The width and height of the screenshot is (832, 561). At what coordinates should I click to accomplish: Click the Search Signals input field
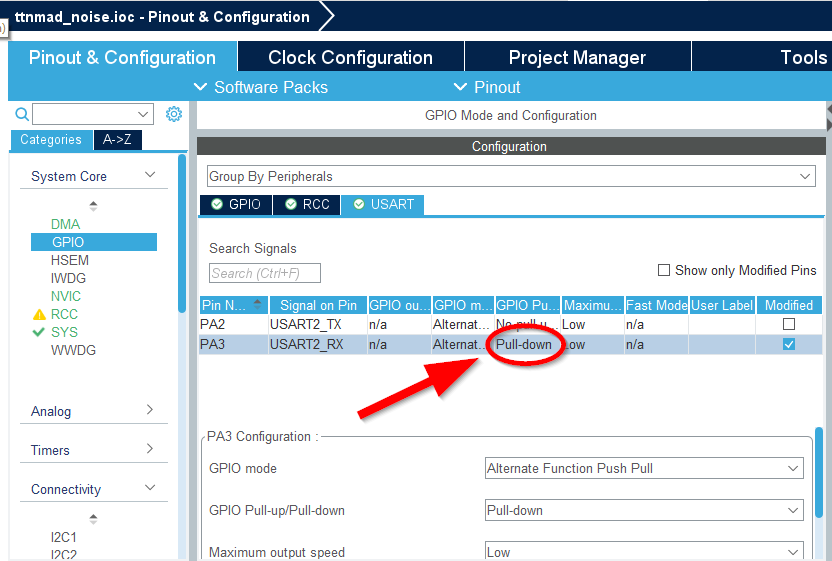point(265,273)
